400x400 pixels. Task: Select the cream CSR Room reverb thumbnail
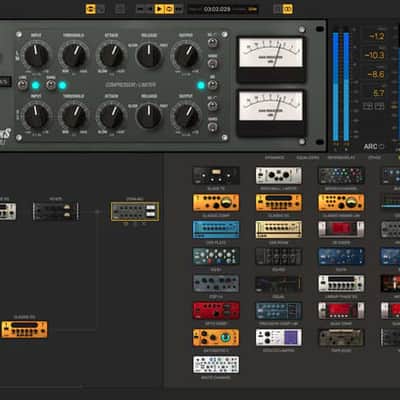[279, 230]
